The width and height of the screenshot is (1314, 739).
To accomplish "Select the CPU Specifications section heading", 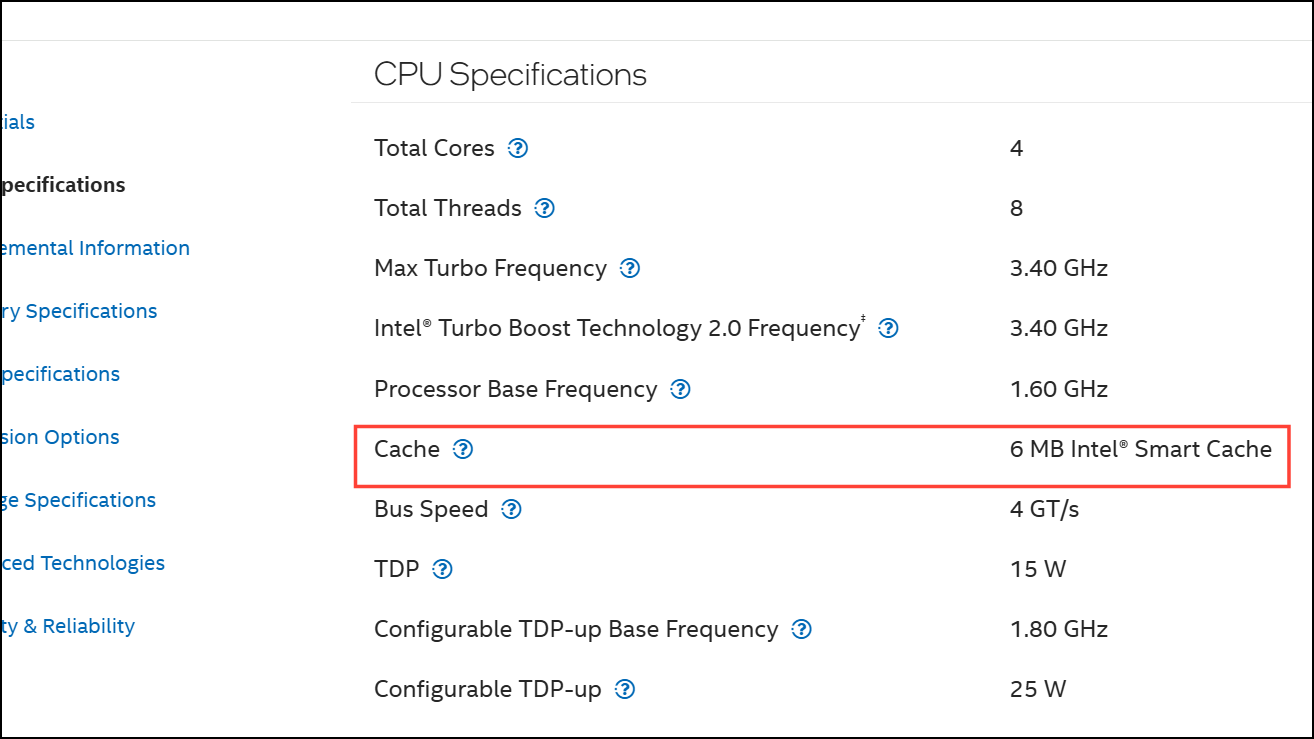I will [x=510, y=75].
